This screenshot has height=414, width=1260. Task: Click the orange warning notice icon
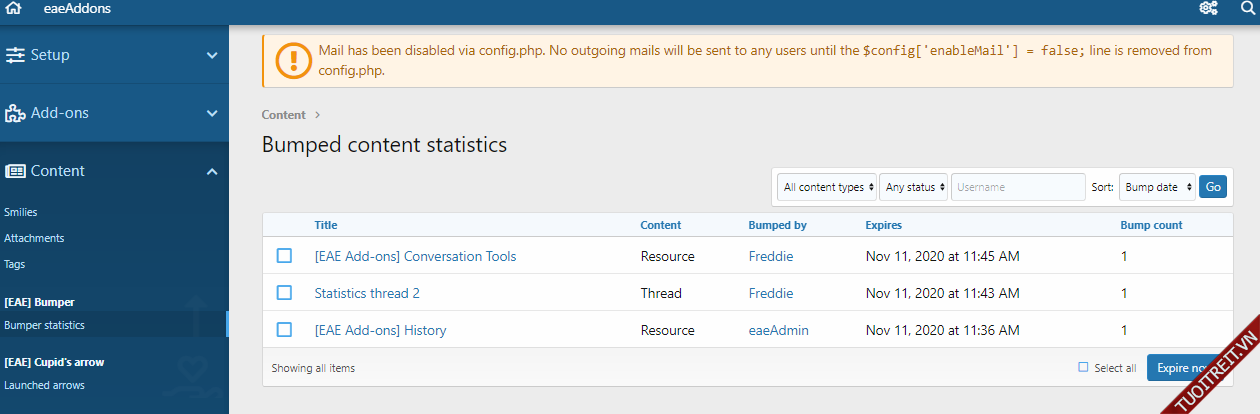[x=293, y=60]
